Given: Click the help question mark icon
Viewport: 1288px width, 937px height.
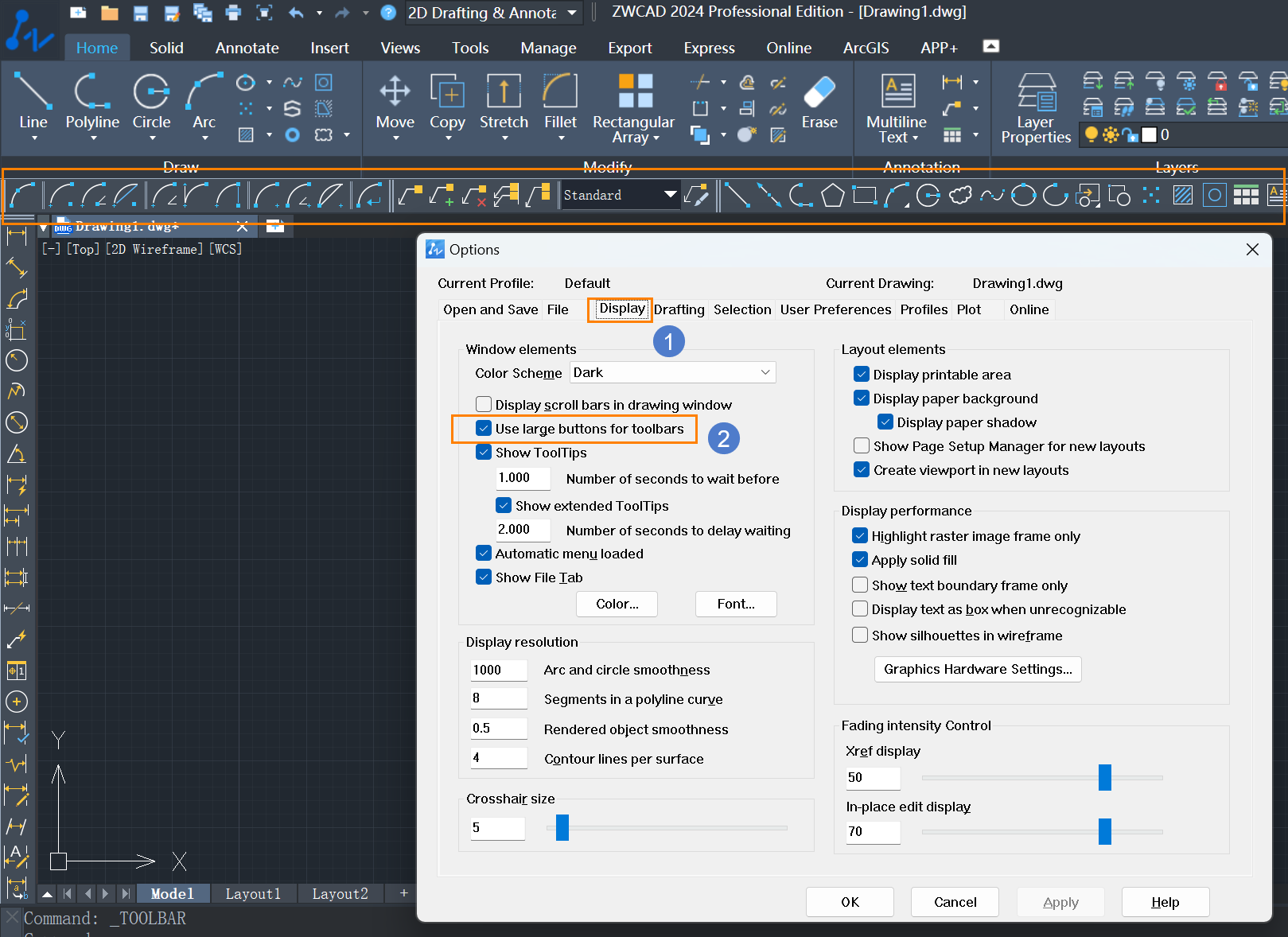Looking at the screenshot, I should tap(388, 13).
